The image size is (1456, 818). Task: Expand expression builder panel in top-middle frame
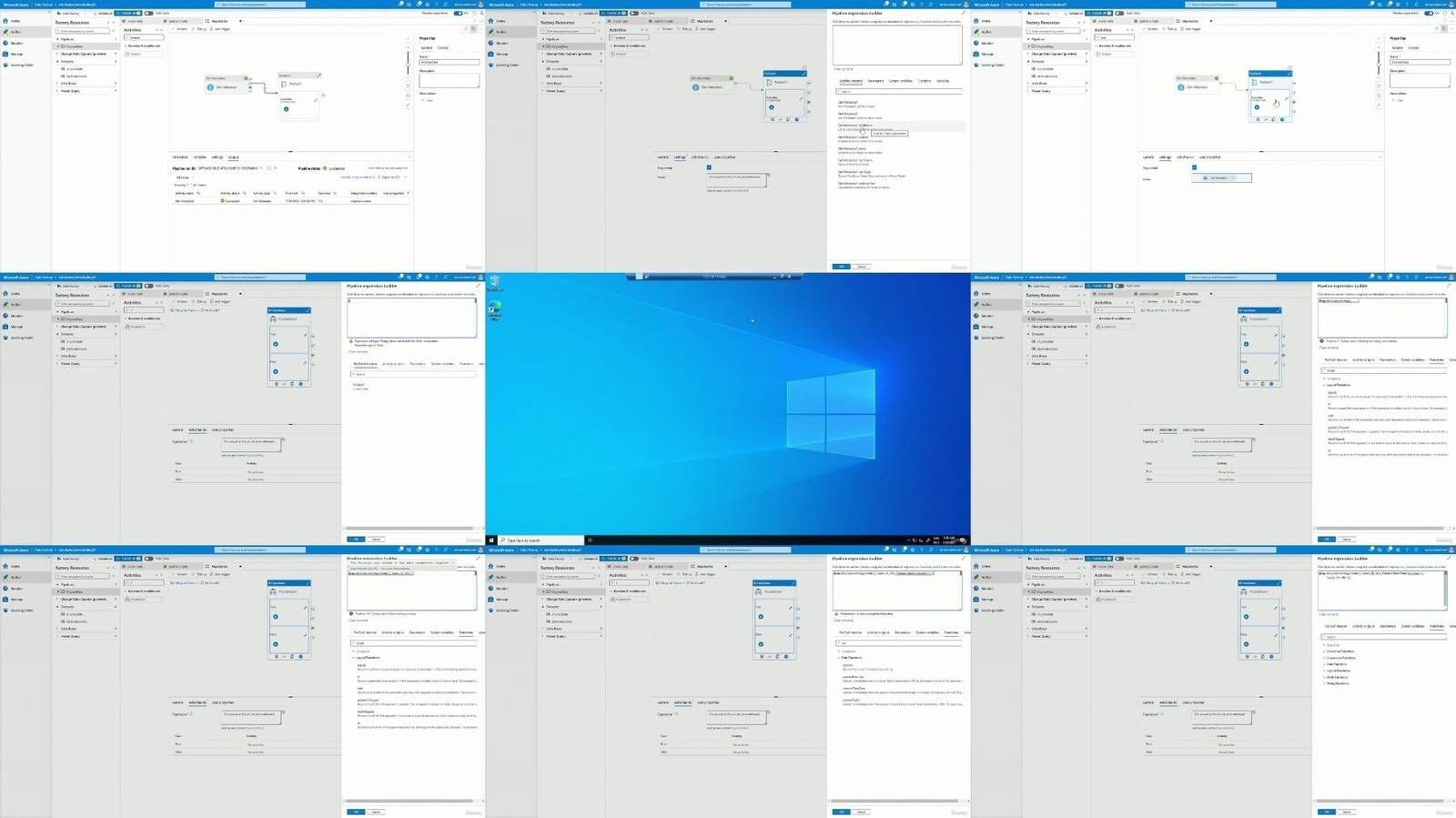[964, 13]
